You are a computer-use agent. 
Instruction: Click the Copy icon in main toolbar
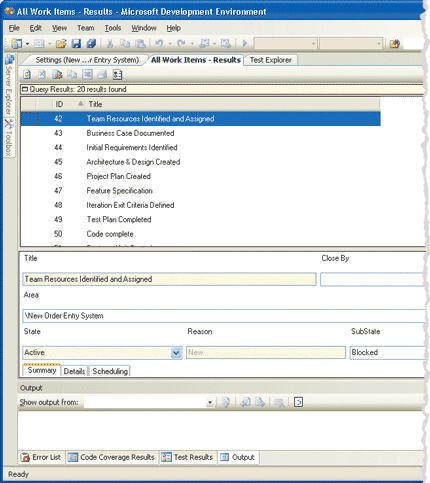pyautogui.click(x=125, y=43)
